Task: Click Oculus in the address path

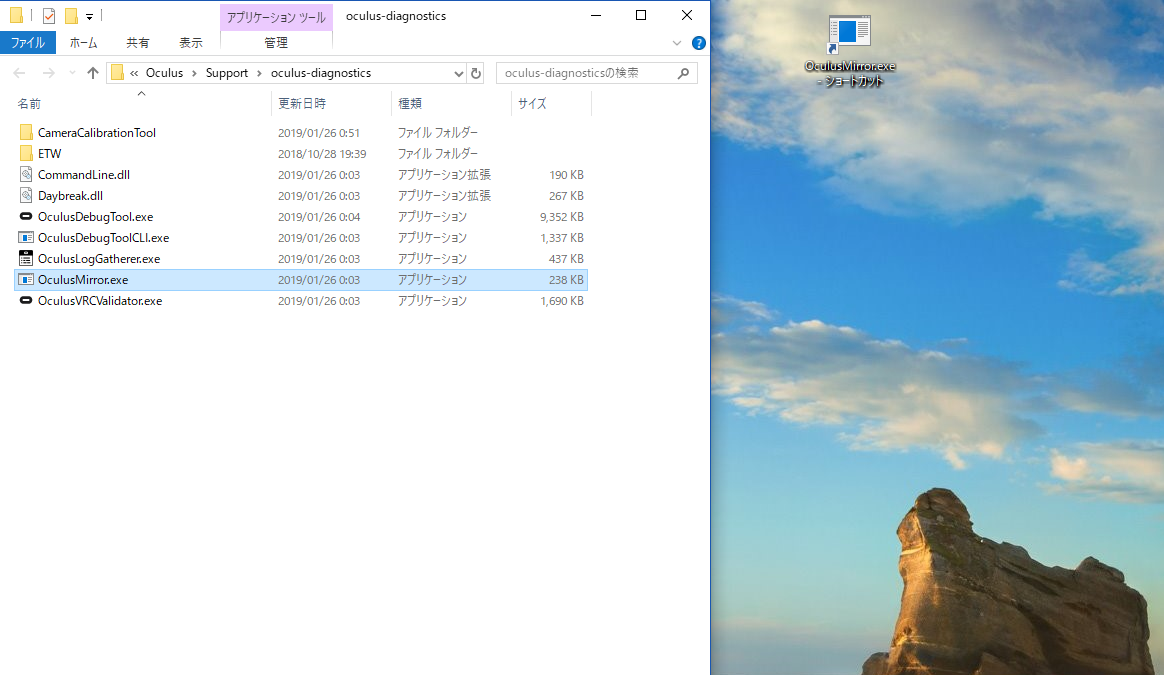Action: pyautogui.click(x=164, y=73)
